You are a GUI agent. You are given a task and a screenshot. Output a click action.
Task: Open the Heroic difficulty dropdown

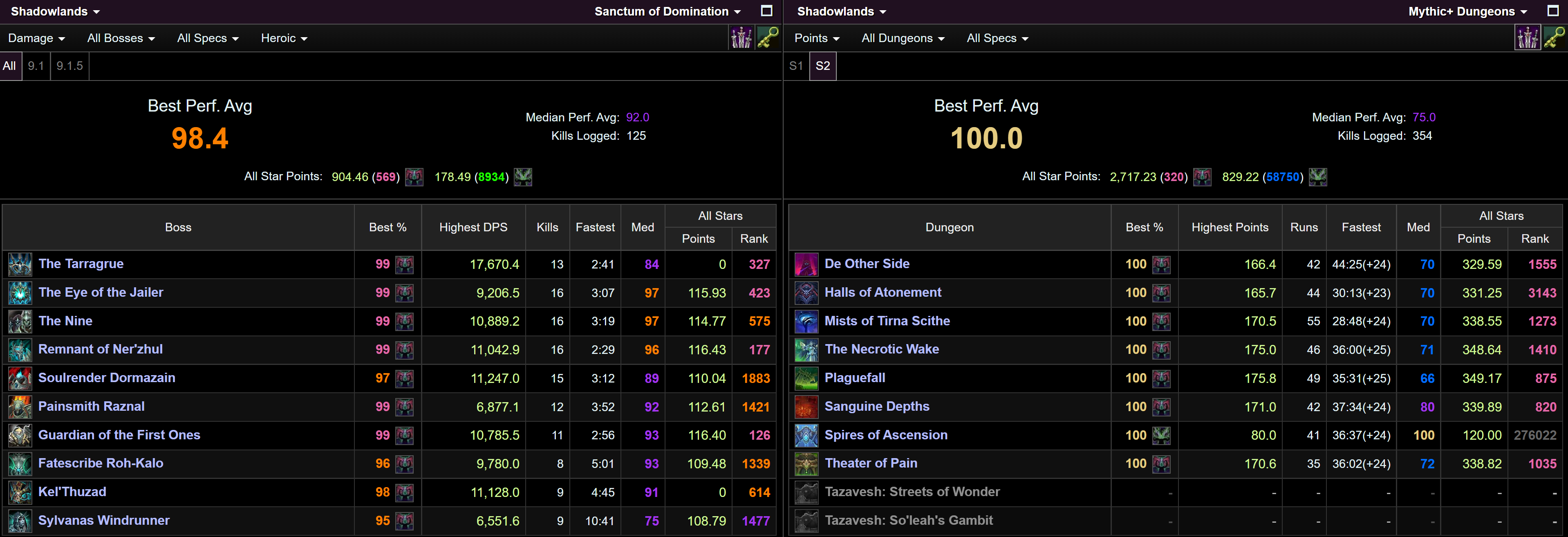(x=284, y=38)
